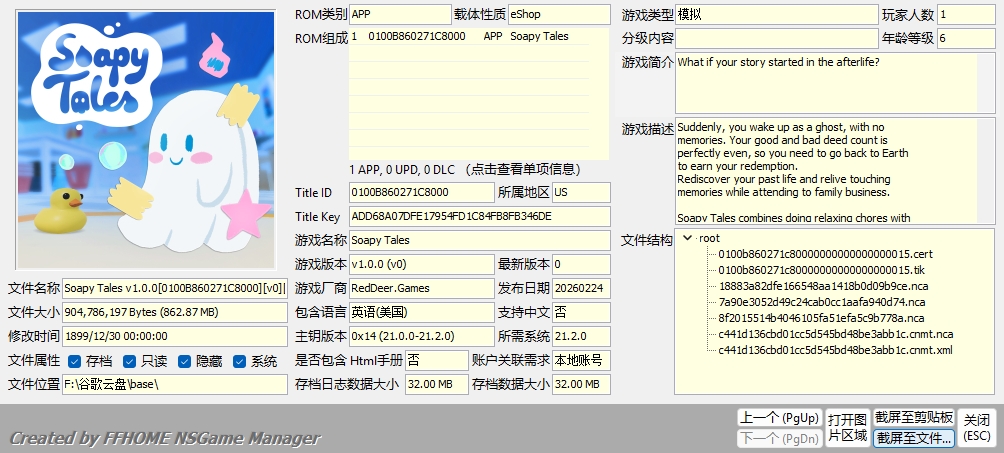Select the ROM组成 row 0100B860271C8000 APP
This screenshot has width=1004, height=453.
coord(469,37)
